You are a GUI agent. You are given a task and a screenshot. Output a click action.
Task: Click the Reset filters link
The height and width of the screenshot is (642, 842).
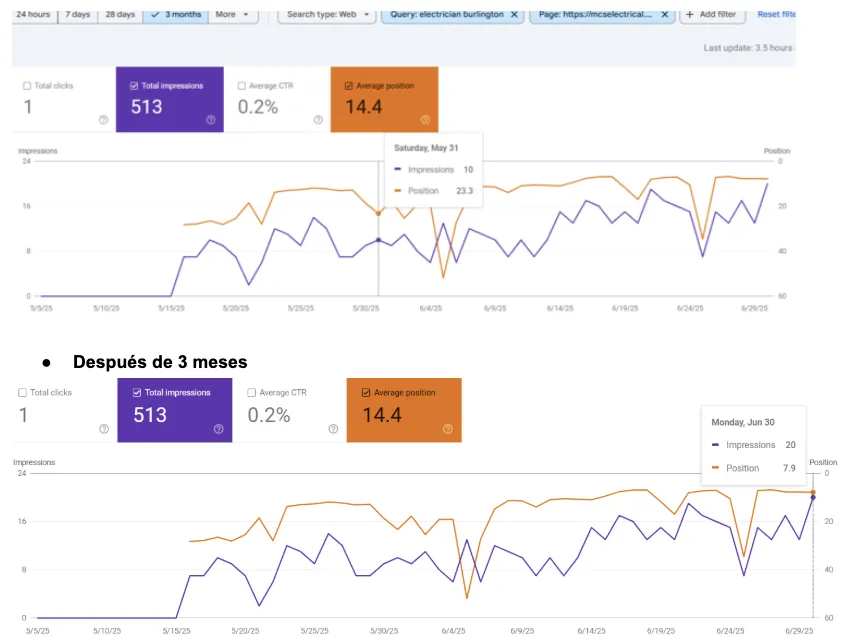776,14
